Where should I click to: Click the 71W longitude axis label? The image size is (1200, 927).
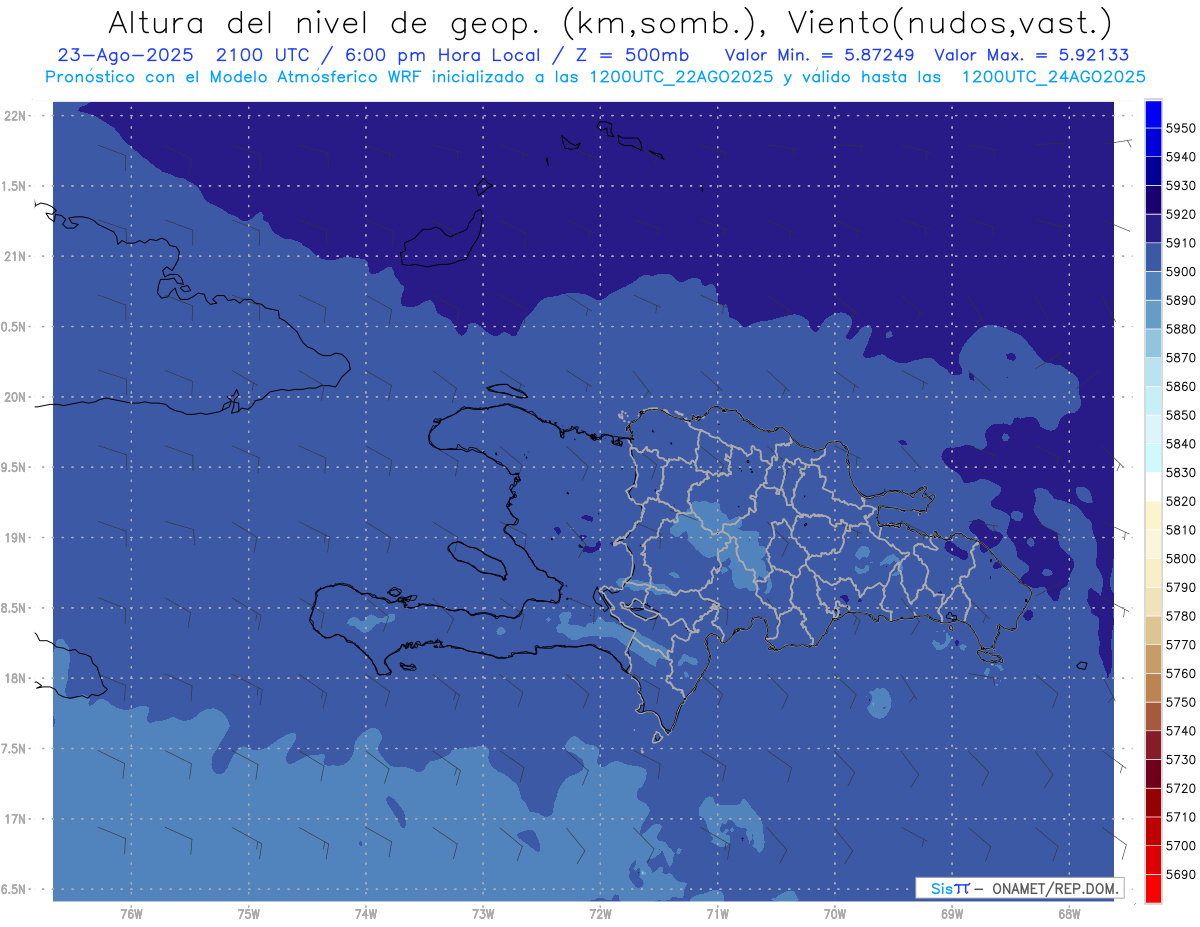717,913
